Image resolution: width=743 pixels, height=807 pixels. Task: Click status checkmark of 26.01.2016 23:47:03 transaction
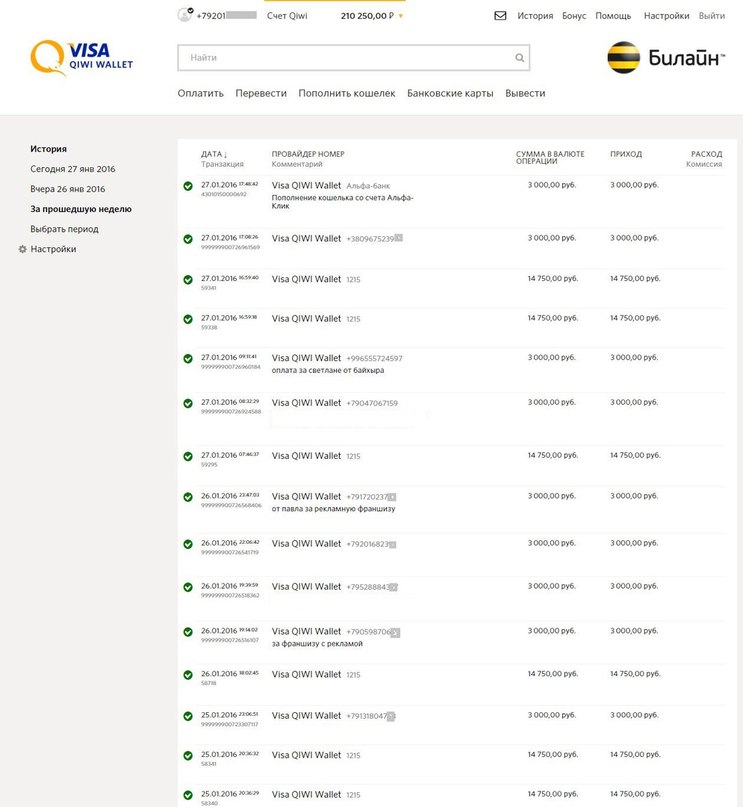[x=188, y=497]
